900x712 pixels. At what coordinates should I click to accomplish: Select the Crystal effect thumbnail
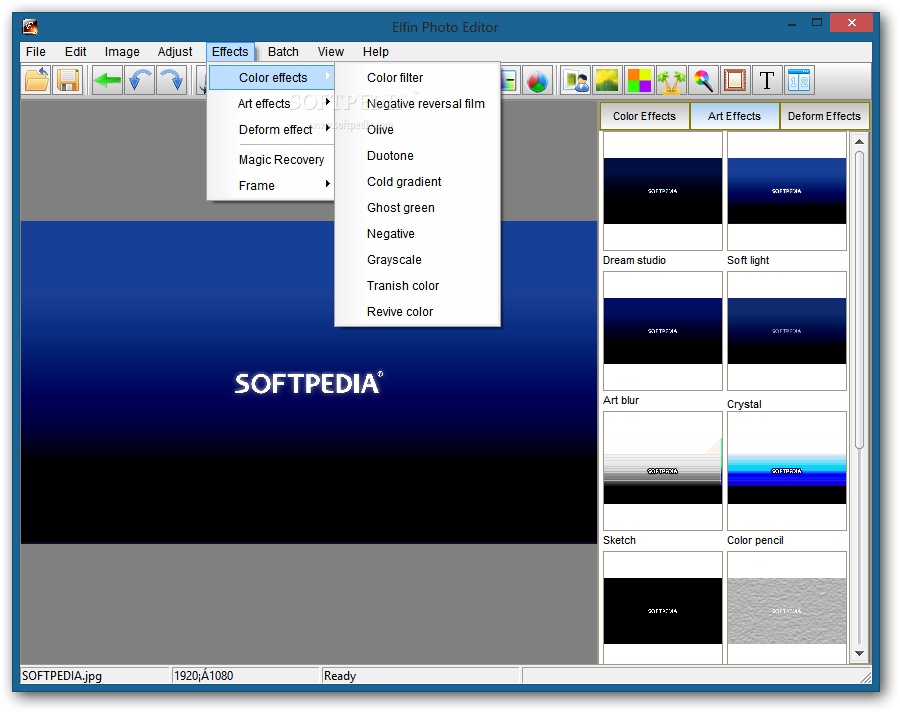(787, 331)
